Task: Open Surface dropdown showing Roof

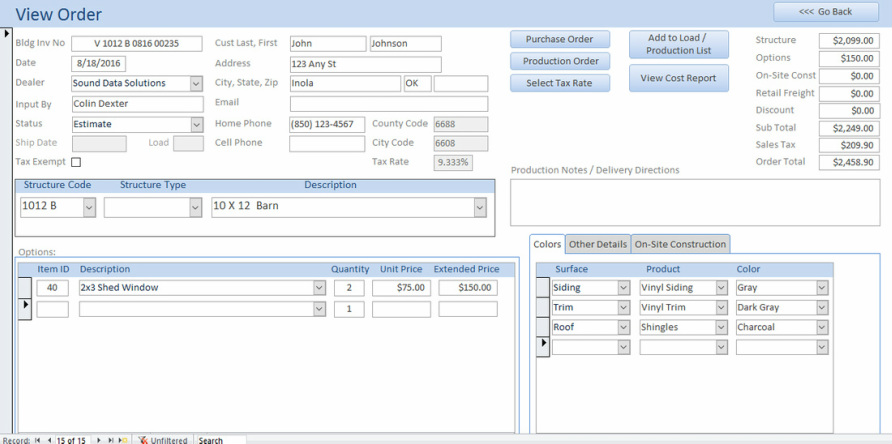Action: click(623, 327)
